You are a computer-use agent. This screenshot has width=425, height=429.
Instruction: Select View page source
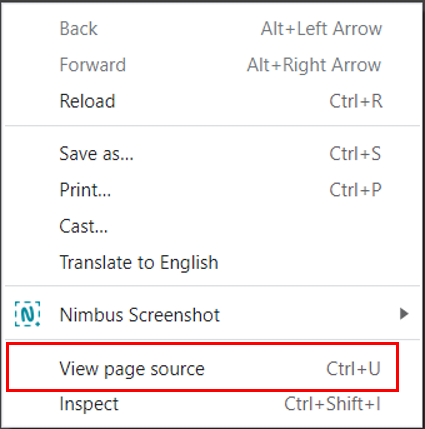coord(132,369)
